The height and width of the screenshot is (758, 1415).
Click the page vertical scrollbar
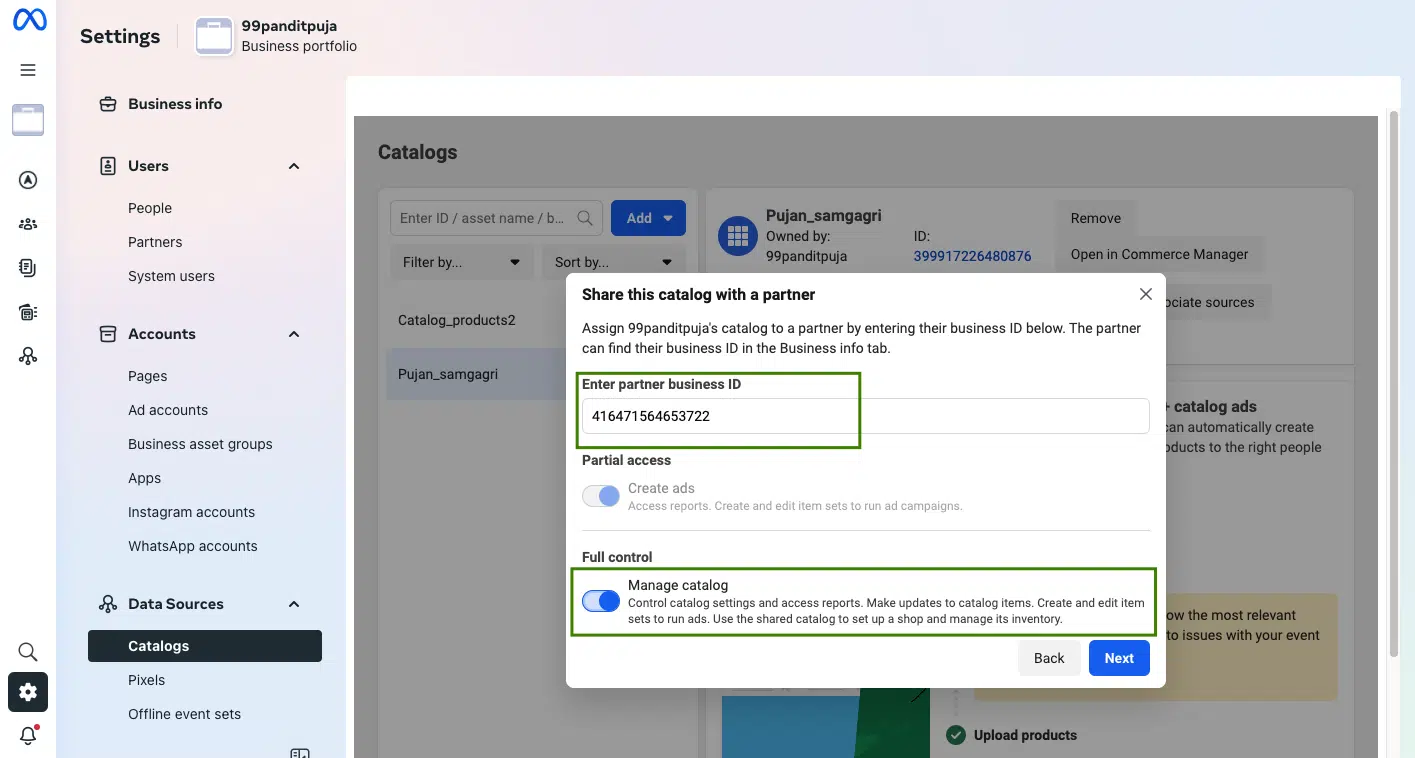1394,385
